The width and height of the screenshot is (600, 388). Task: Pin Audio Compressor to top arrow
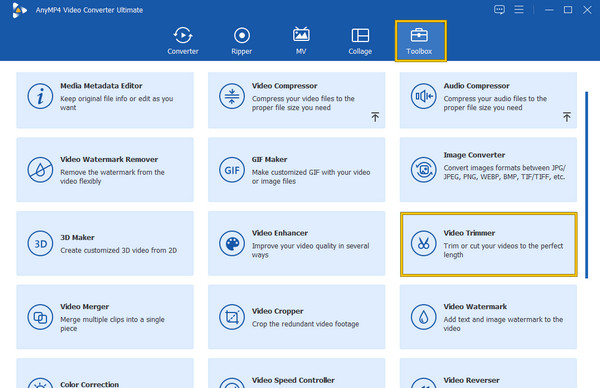tap(567, 117)
